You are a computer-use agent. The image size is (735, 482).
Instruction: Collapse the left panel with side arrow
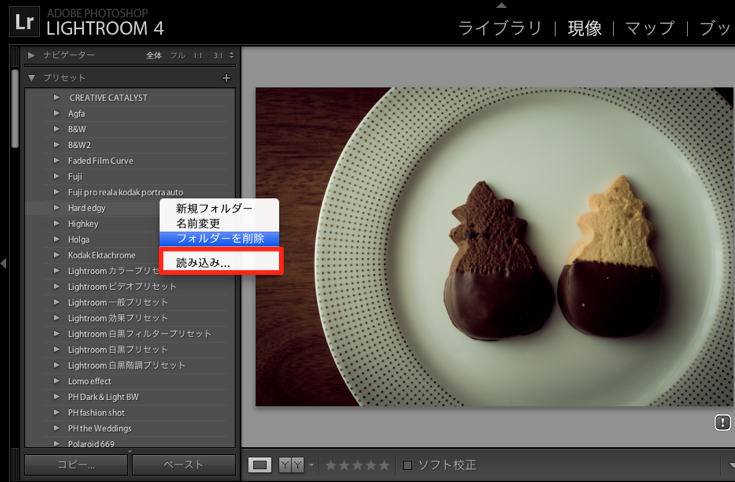point(4,263)
